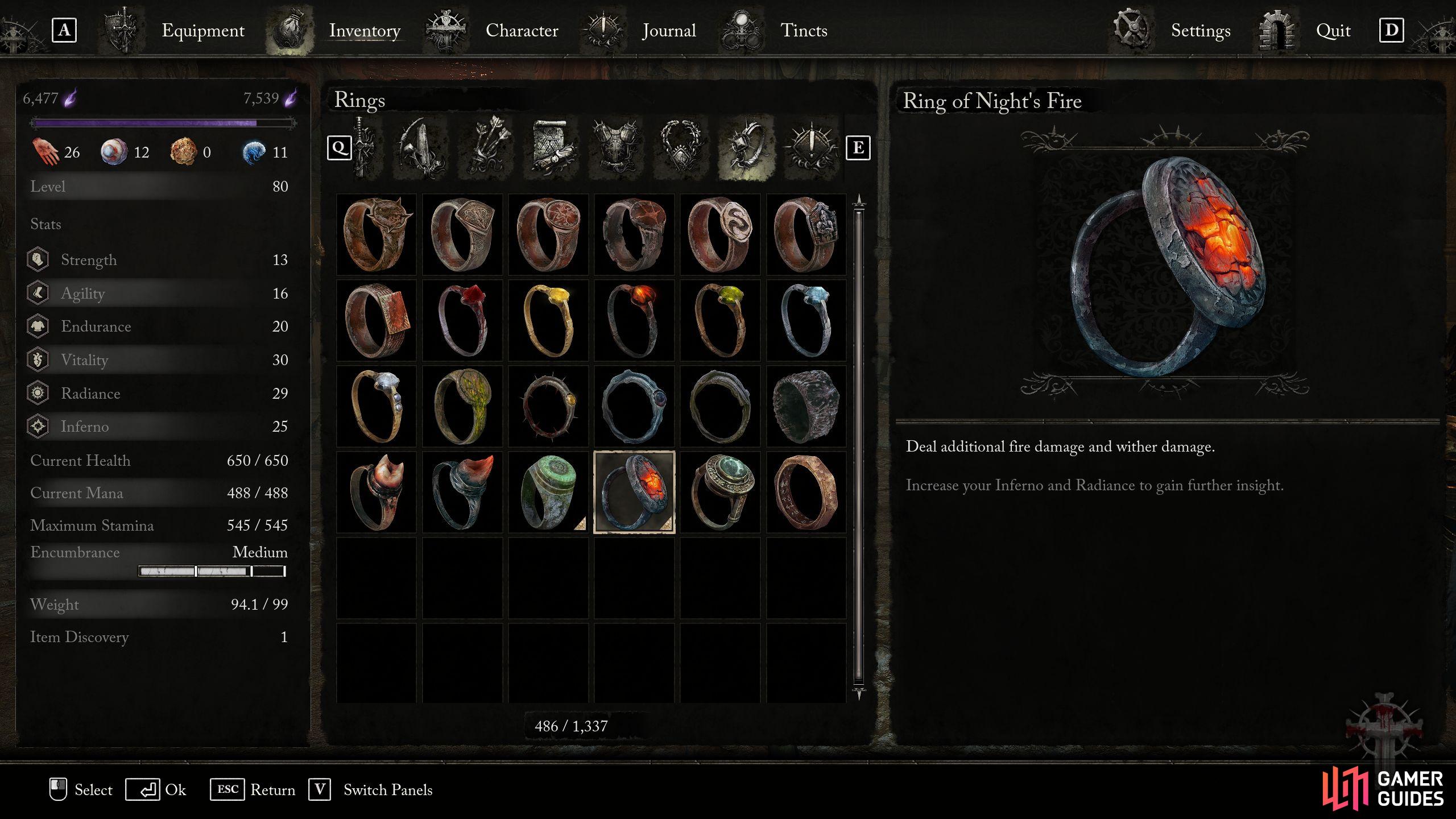Click the Return ESC prompt

pos(253,790)
